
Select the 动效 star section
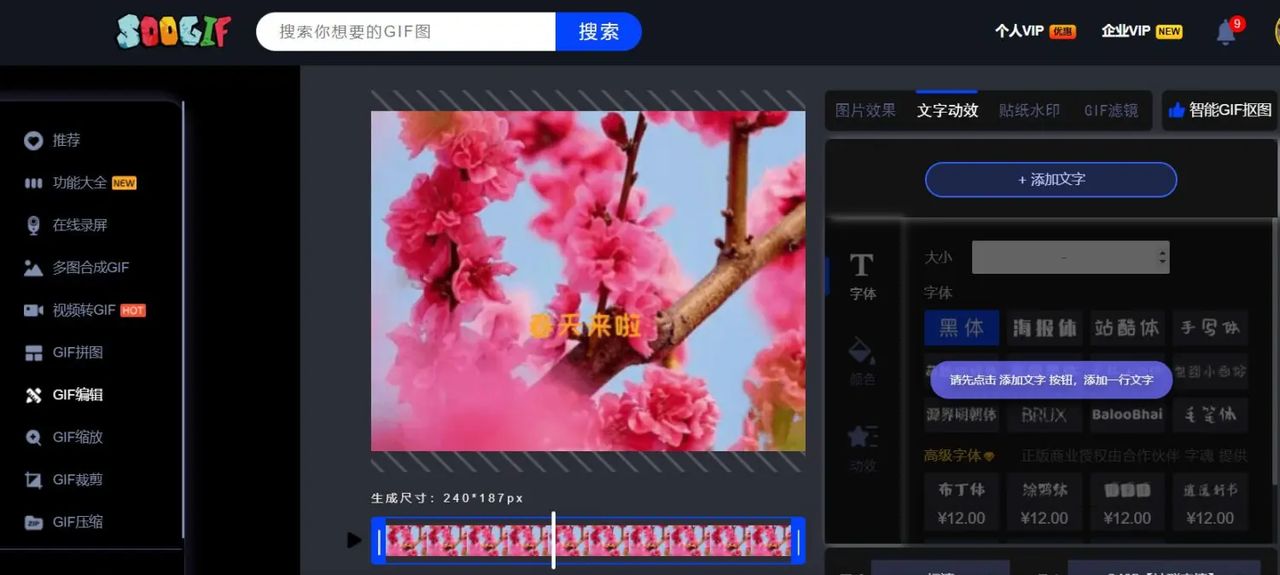[862, 447]
